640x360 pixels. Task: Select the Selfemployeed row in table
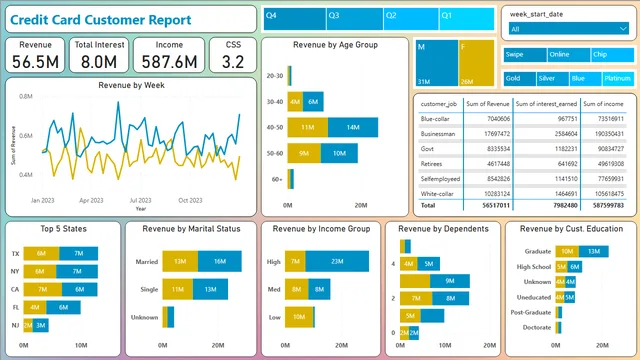pyautogui.click(x=522, y=179)
